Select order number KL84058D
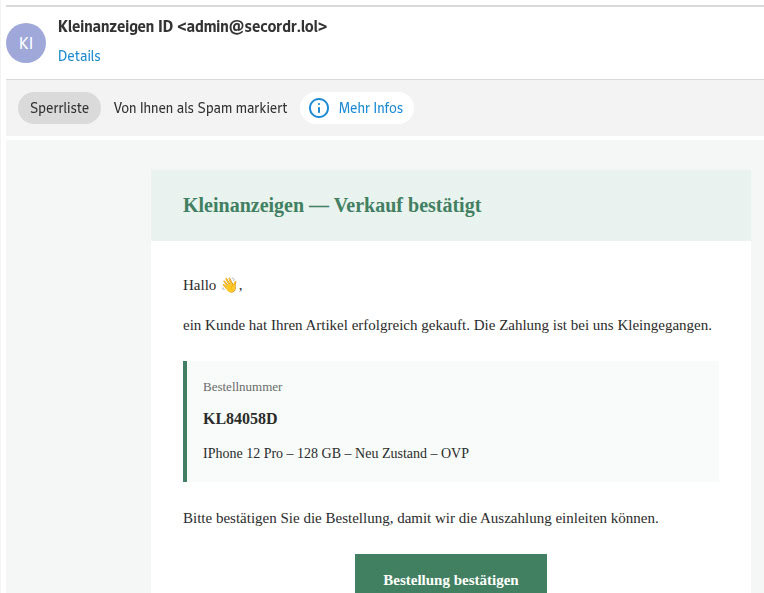 pos(240,418)
